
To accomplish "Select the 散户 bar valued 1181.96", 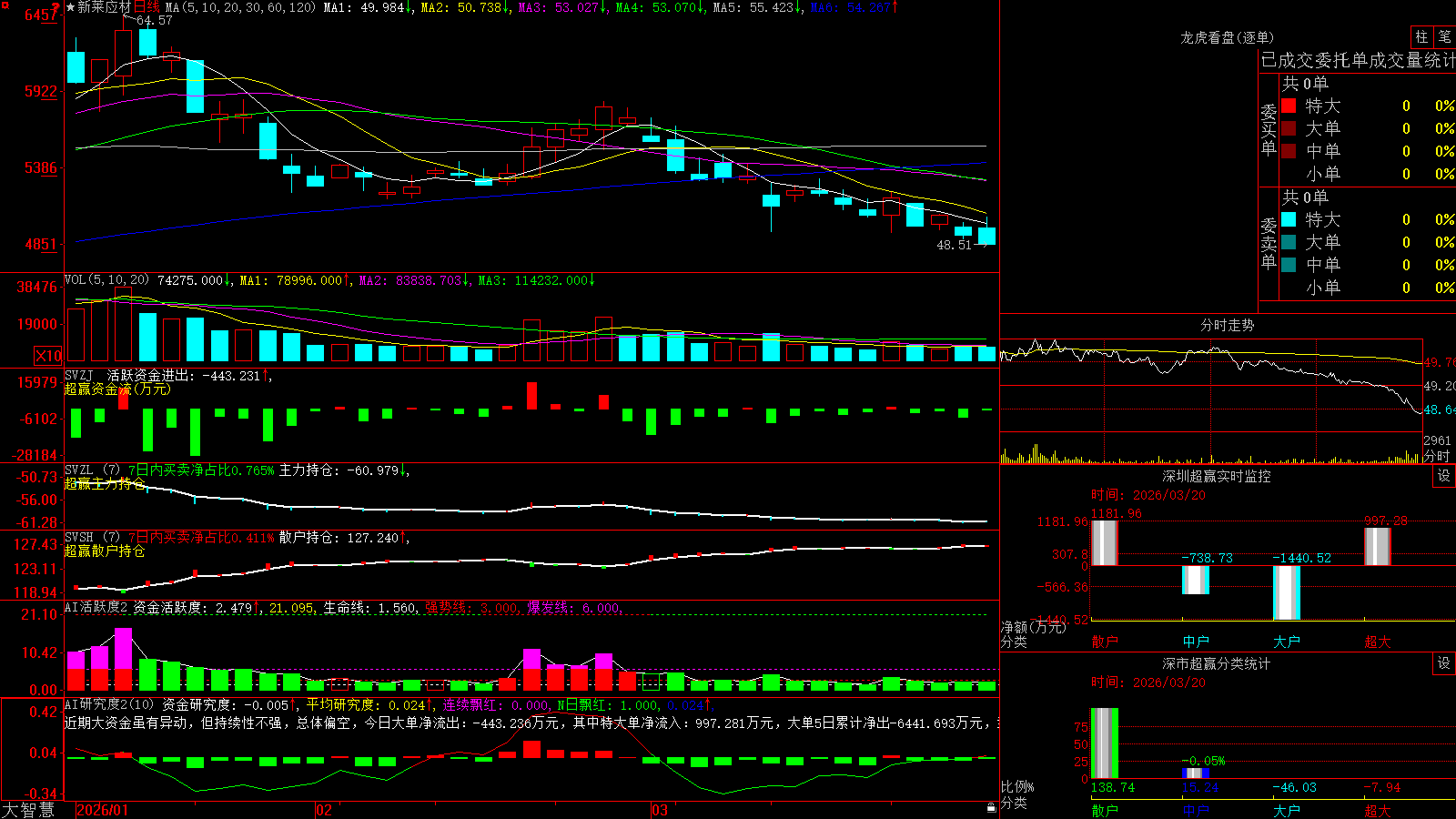I will coord(1104,542).
